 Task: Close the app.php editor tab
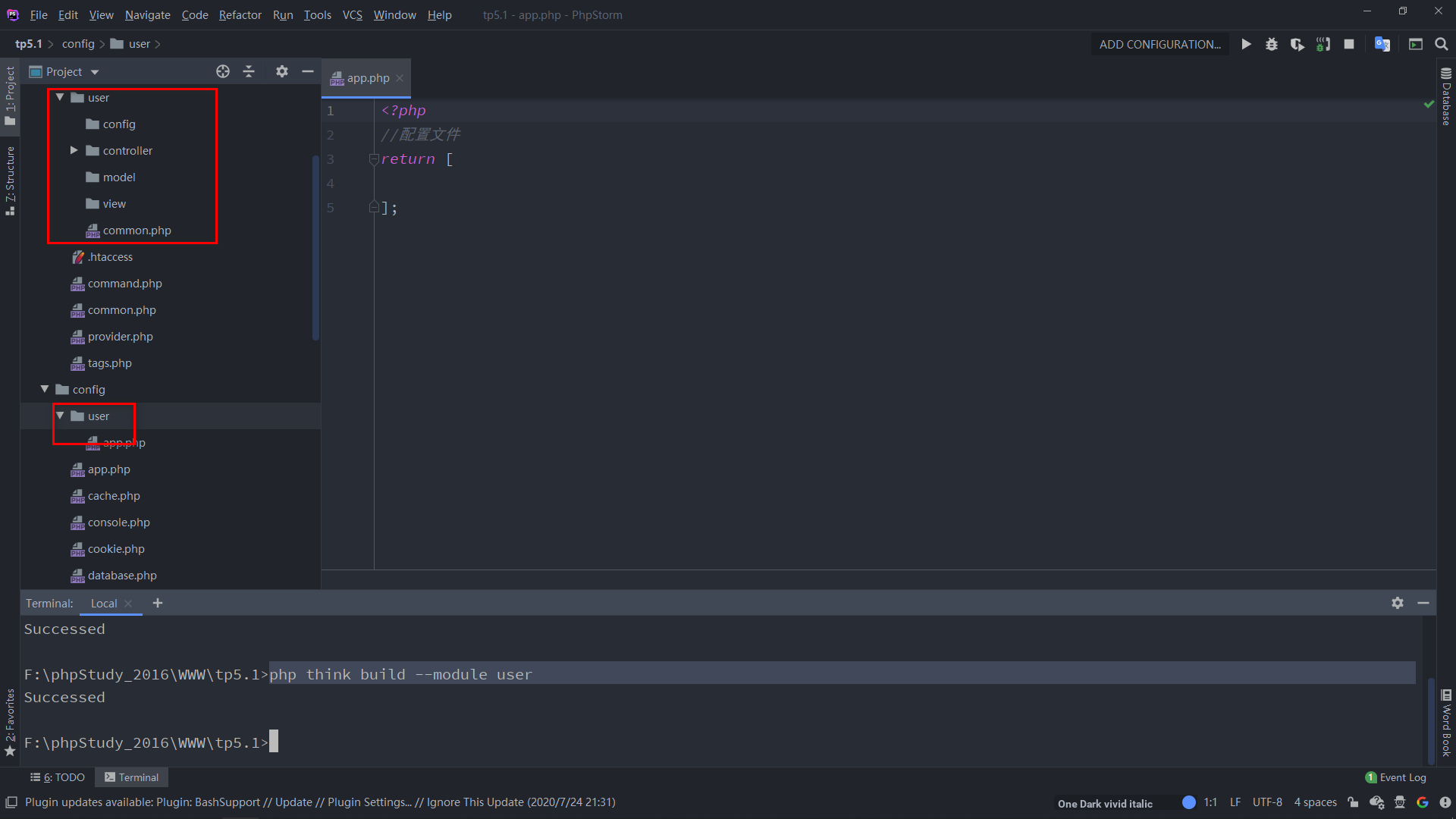(x=400, y=78)
